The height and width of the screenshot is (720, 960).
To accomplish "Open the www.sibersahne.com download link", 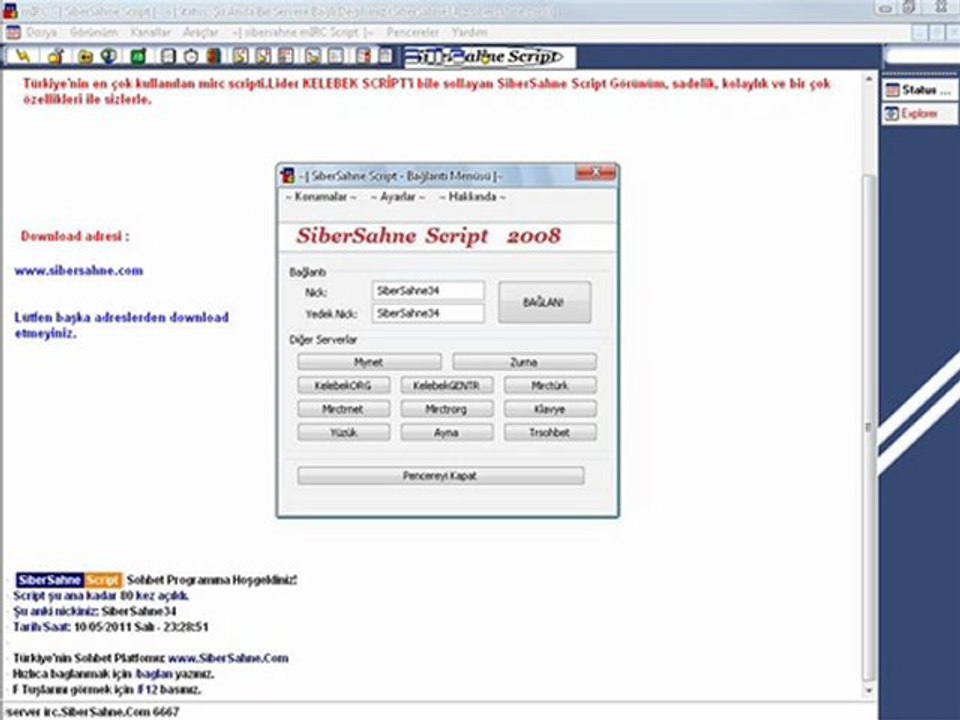I will point(79,271).
